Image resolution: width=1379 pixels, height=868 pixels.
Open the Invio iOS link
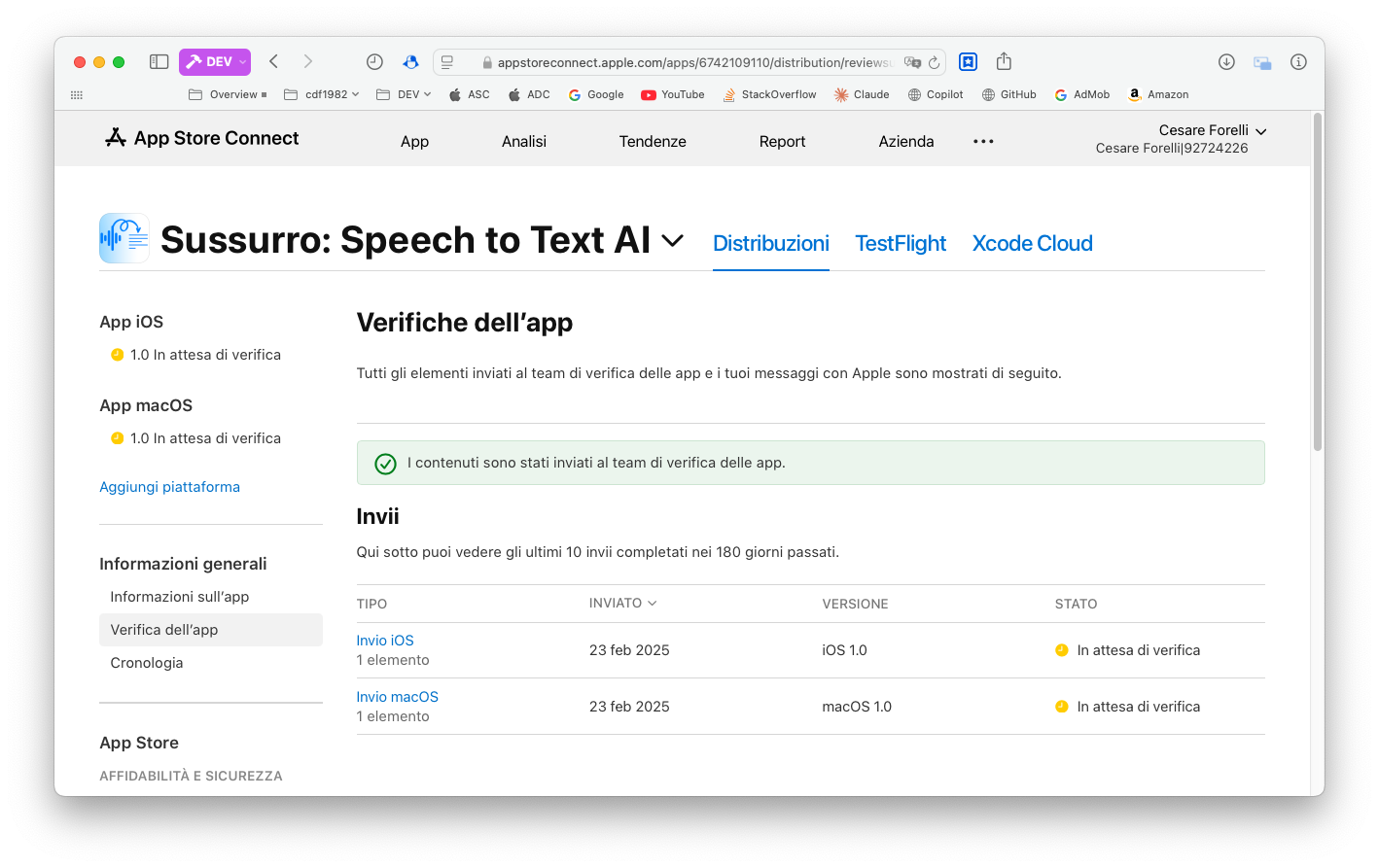[x=385, y=641]
